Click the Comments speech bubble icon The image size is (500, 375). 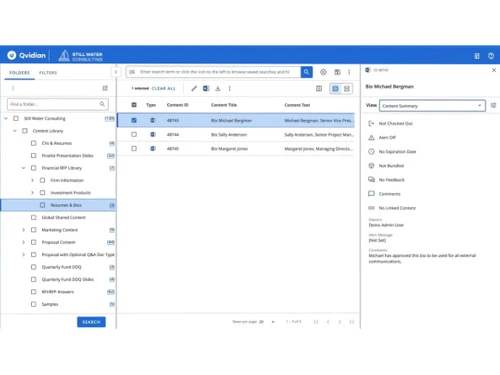click(x=371, y=194)
